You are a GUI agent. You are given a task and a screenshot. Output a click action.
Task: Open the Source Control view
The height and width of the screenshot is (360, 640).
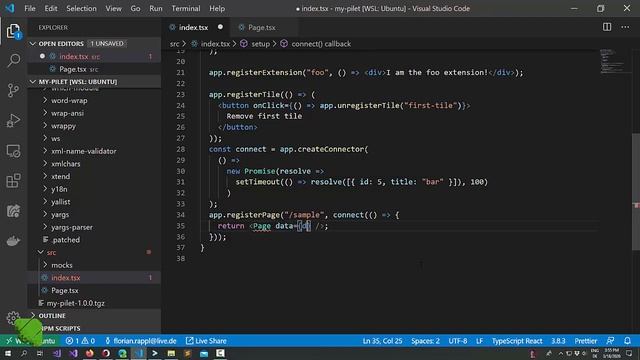click(13, 90)
